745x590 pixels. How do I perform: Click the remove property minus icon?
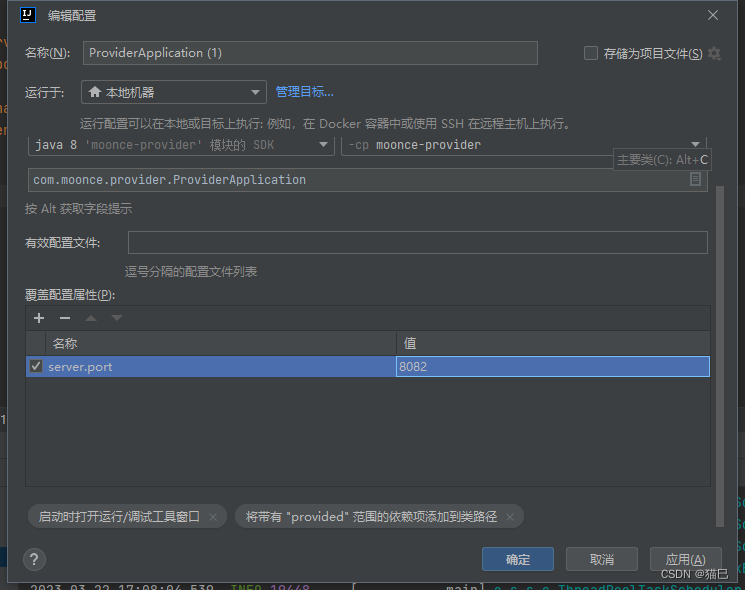[65, 318]
